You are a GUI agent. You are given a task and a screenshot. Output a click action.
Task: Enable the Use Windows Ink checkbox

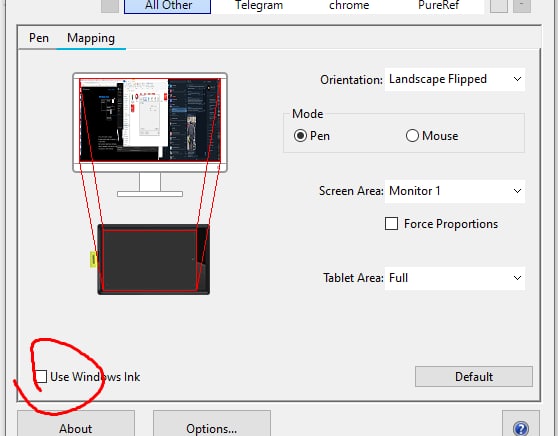pos(41,377)
